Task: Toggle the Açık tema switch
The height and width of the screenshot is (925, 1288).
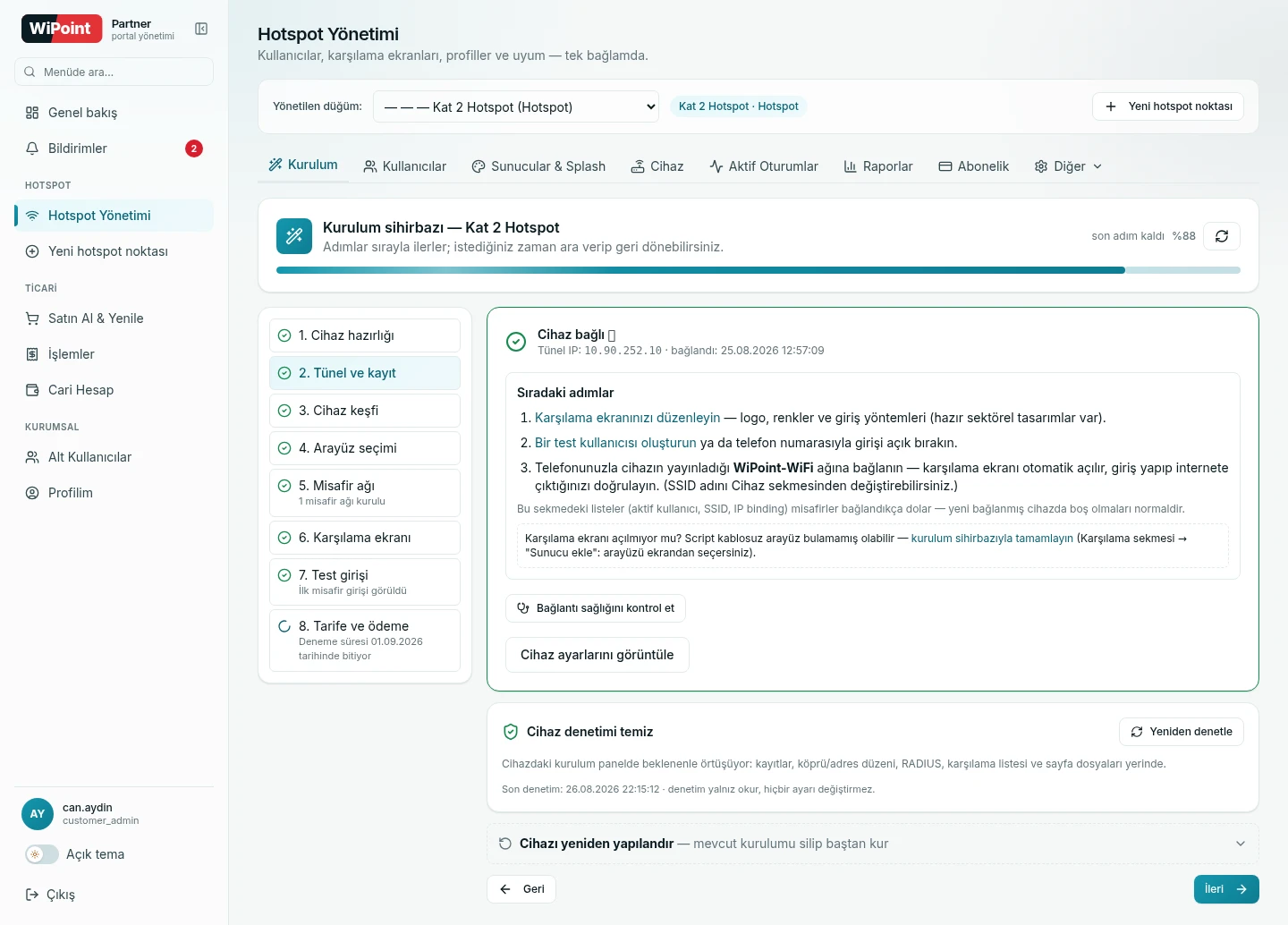Action: click(x=42, y=854)
